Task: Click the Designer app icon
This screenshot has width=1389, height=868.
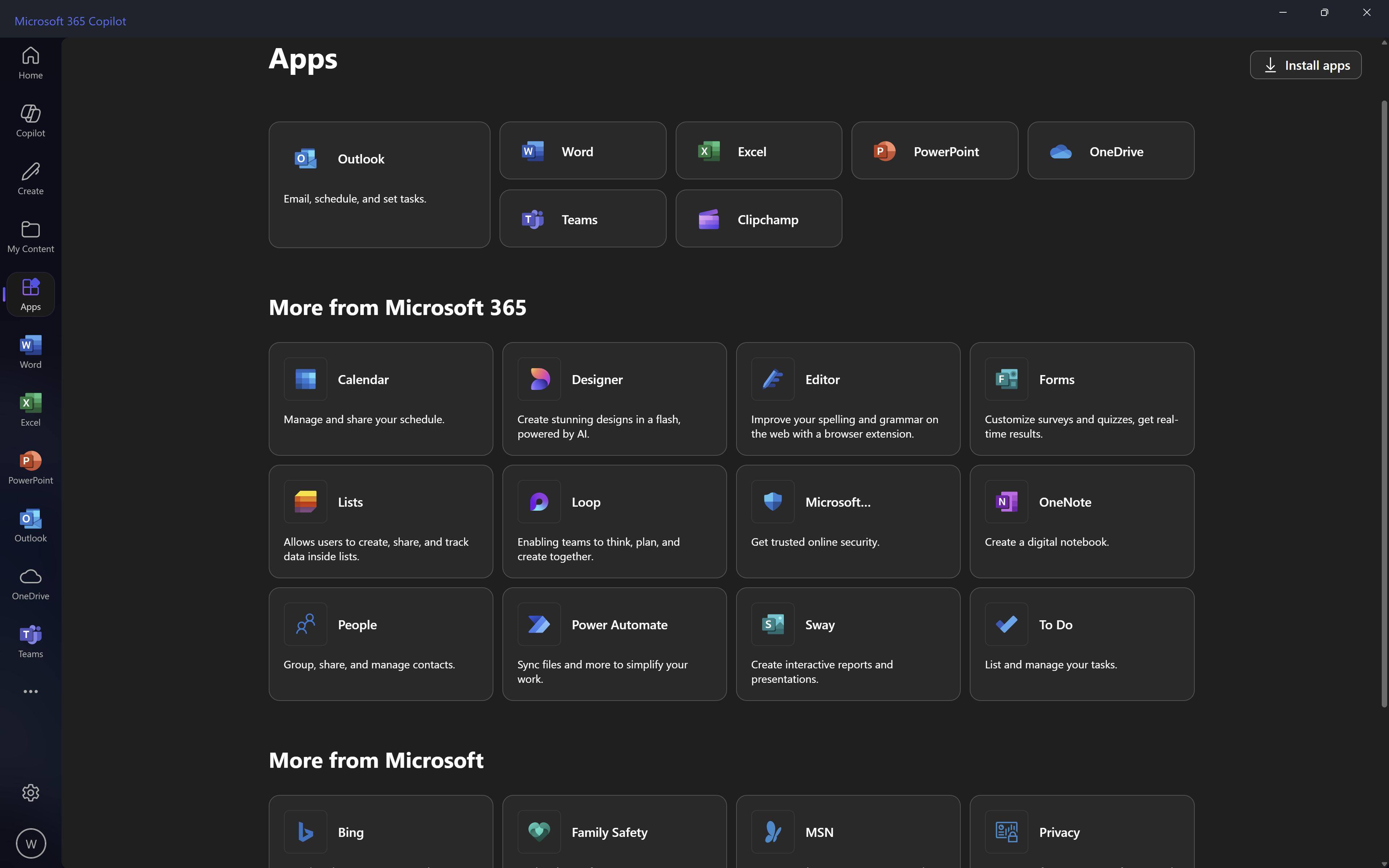Action: coord(538,379)
